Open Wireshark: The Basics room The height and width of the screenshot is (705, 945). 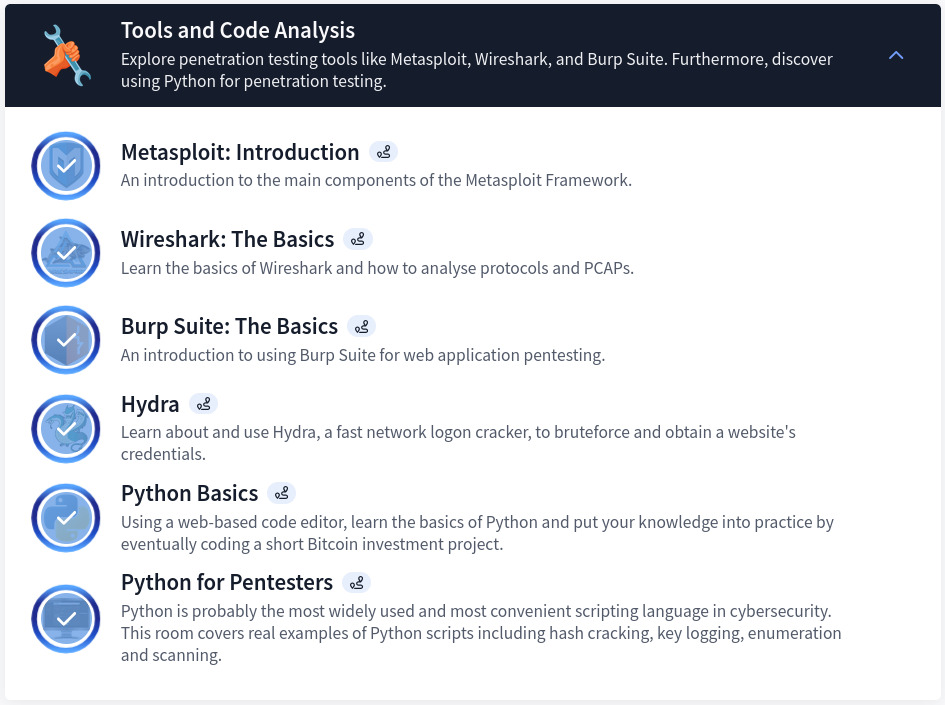pos(227,239)
